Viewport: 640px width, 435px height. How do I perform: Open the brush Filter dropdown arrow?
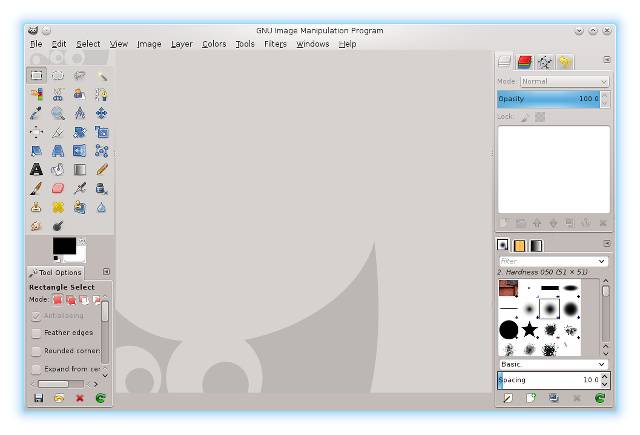[601, 261]
